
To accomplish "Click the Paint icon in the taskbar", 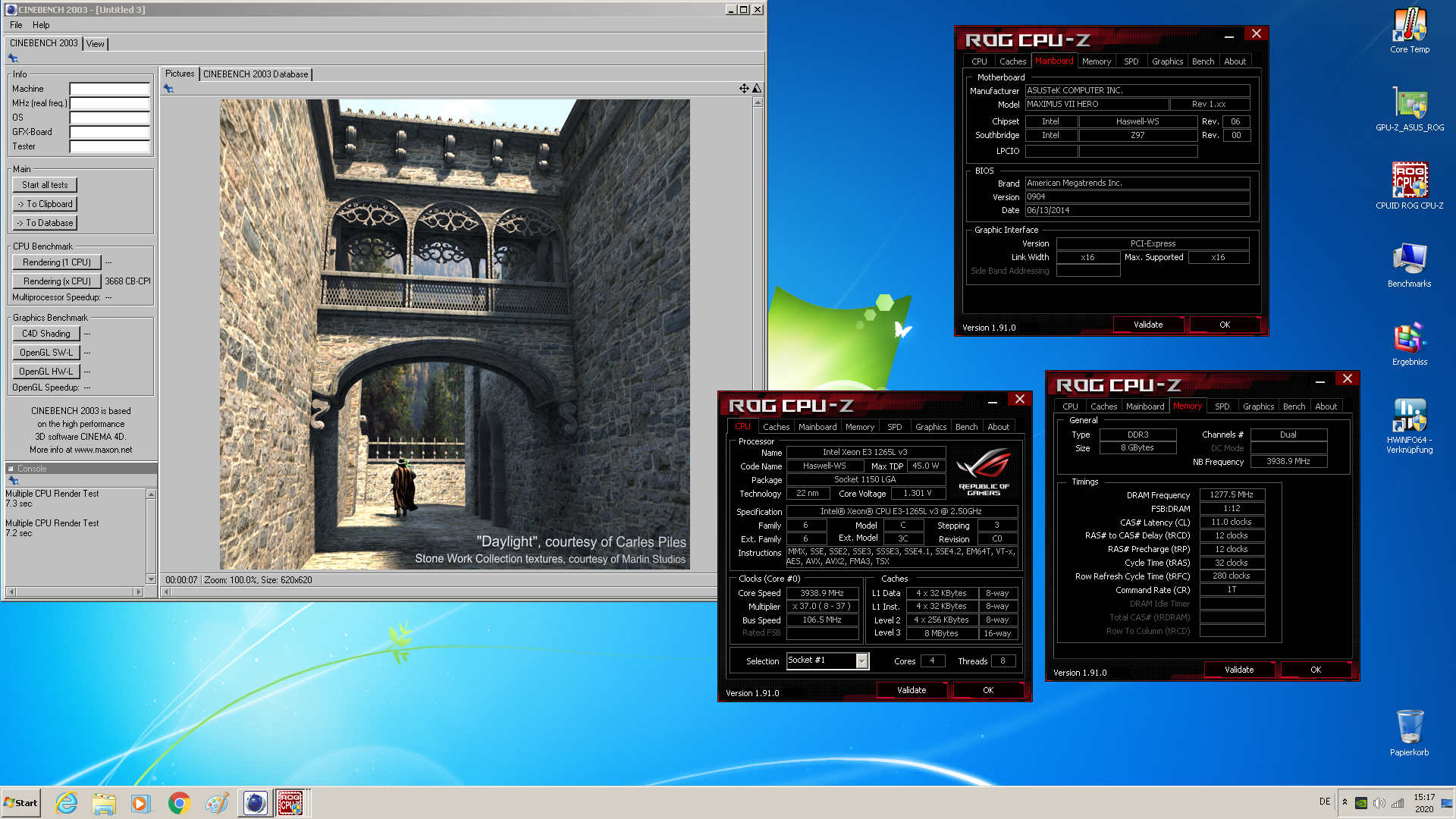I will [217, 803].
